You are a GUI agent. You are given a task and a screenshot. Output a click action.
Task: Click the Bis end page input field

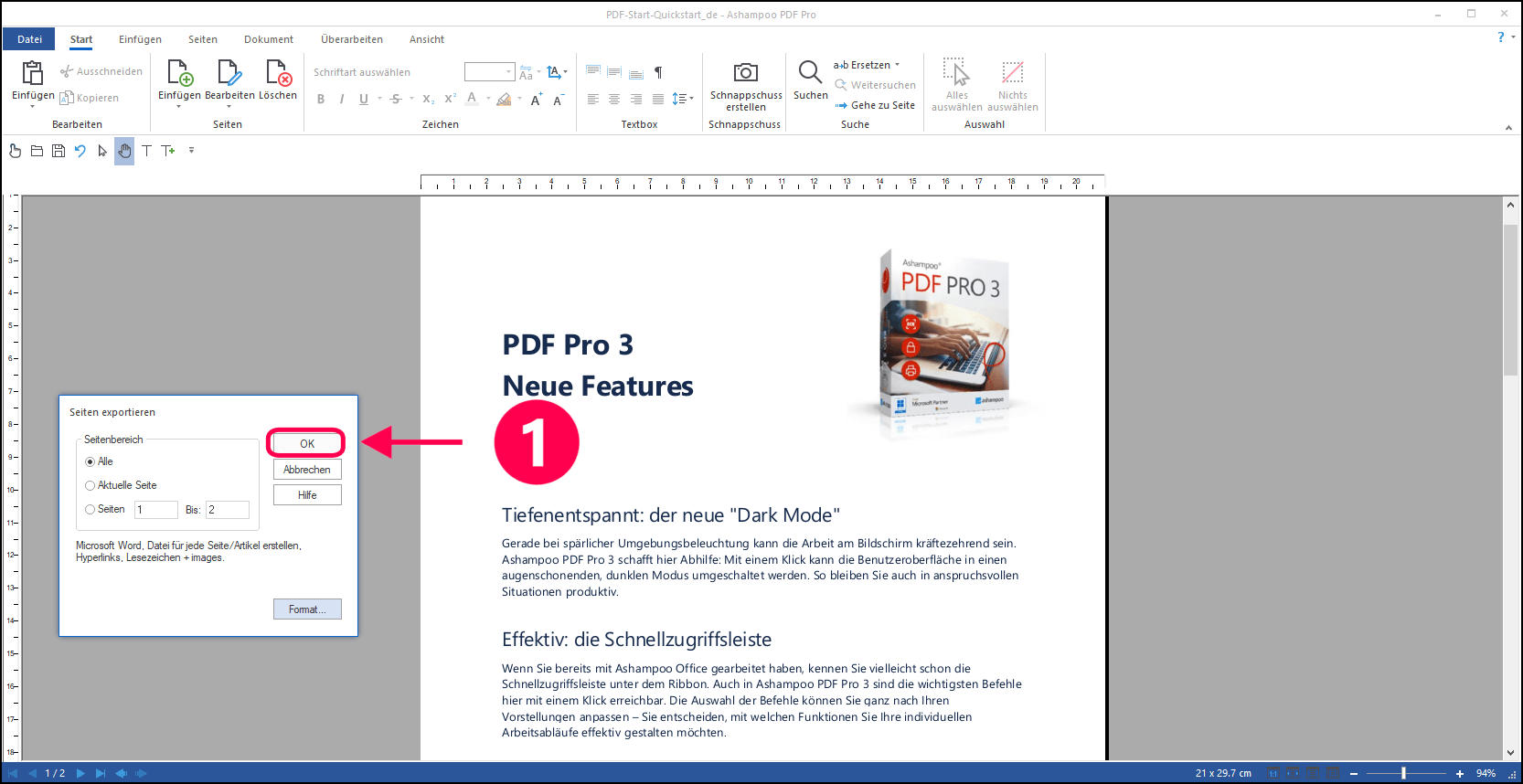pos(228,510)
